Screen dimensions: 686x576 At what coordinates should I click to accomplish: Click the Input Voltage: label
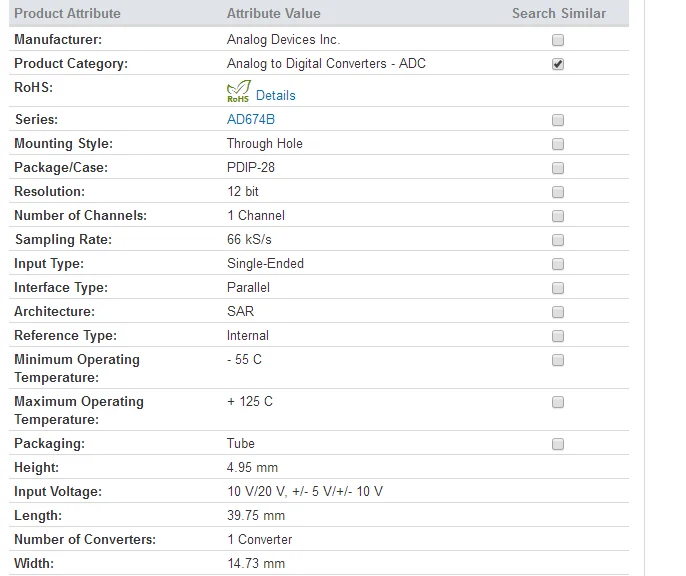coord(58,492)
